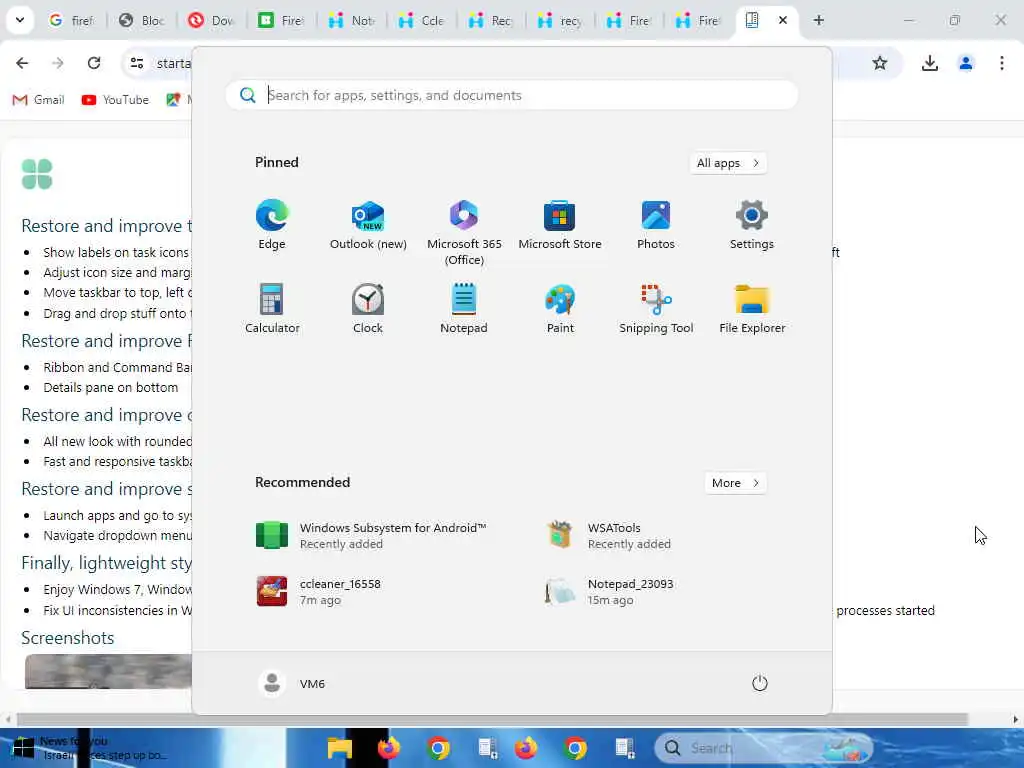Open Chrome three-dot menu
The width and height of the screenshot is (1024, 768).
(1002, 63)
